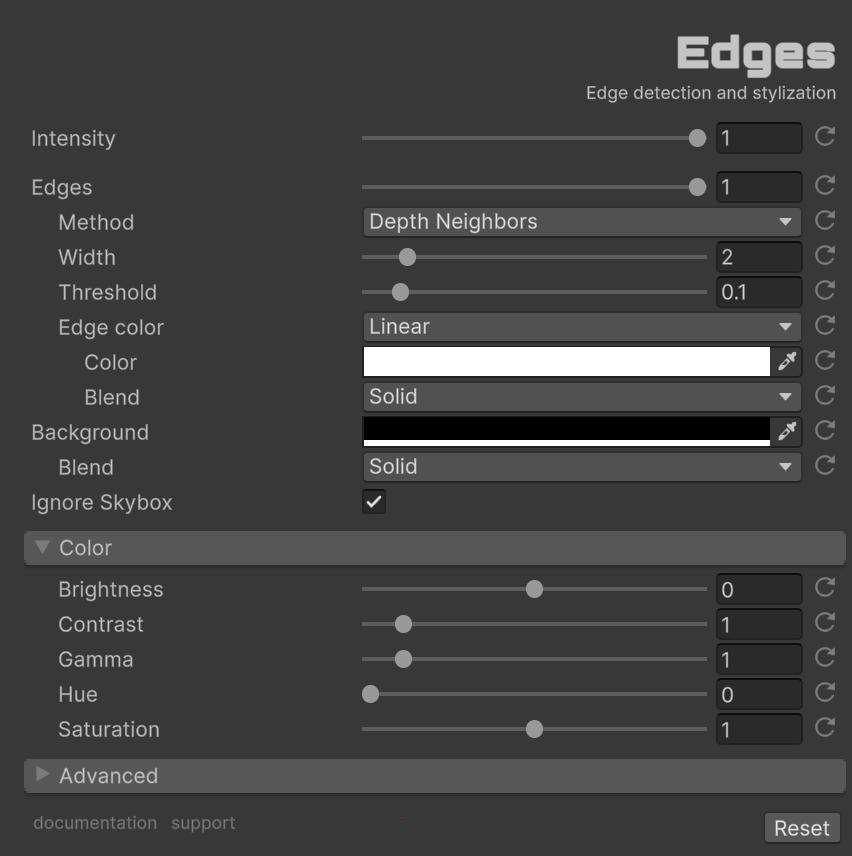Pick edge Color with the eyedropper icon

point(787,361)
